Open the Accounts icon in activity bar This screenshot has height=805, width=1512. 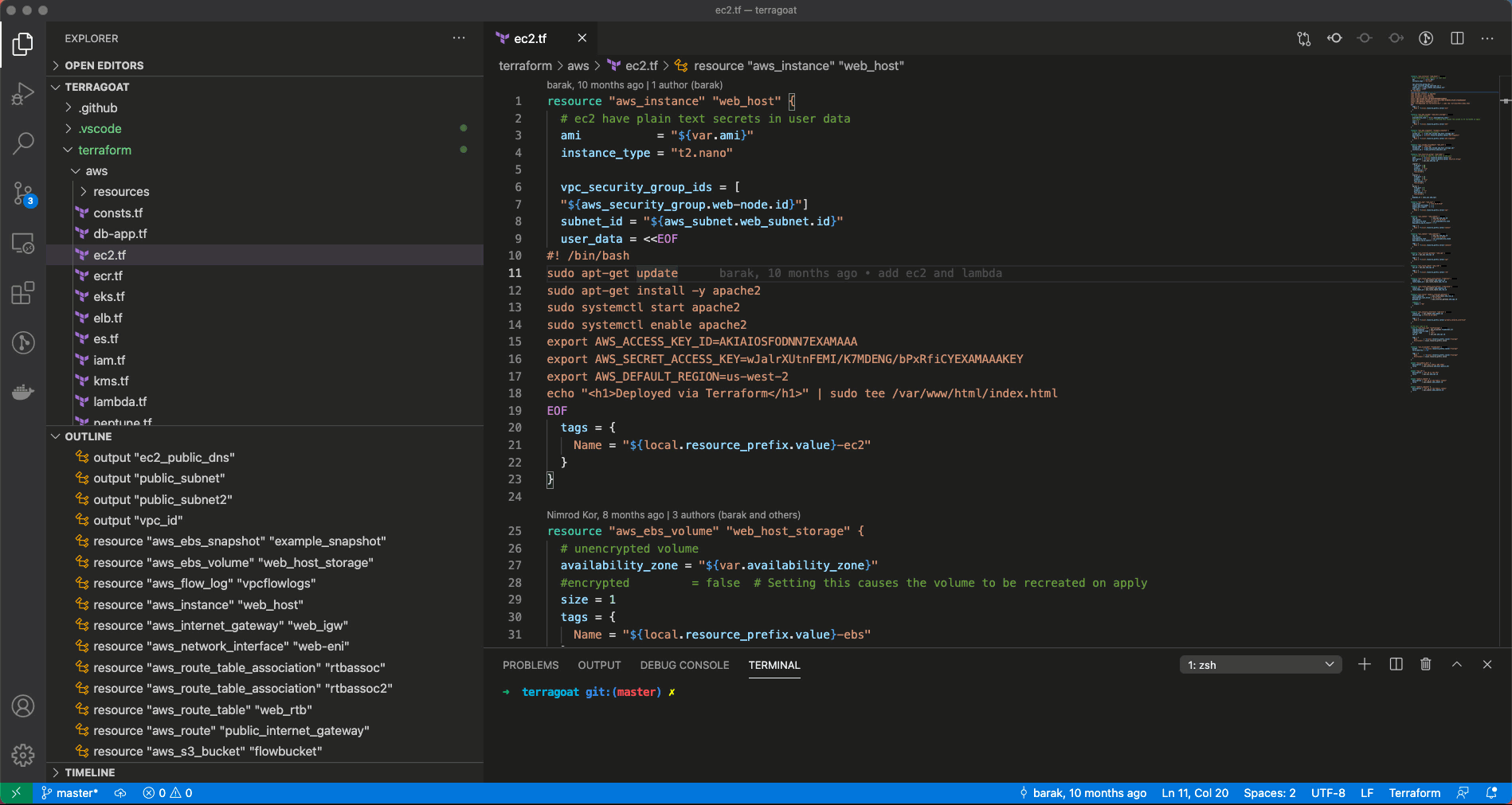tap(22, 706)
